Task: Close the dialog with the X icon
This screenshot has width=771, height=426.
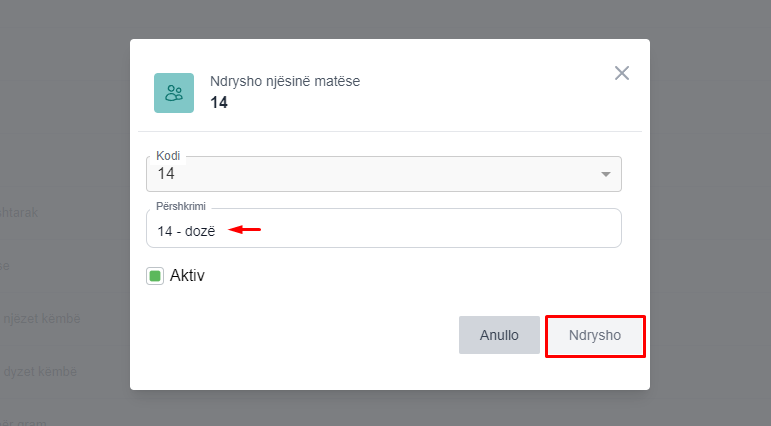Action: tap(622, 73)
